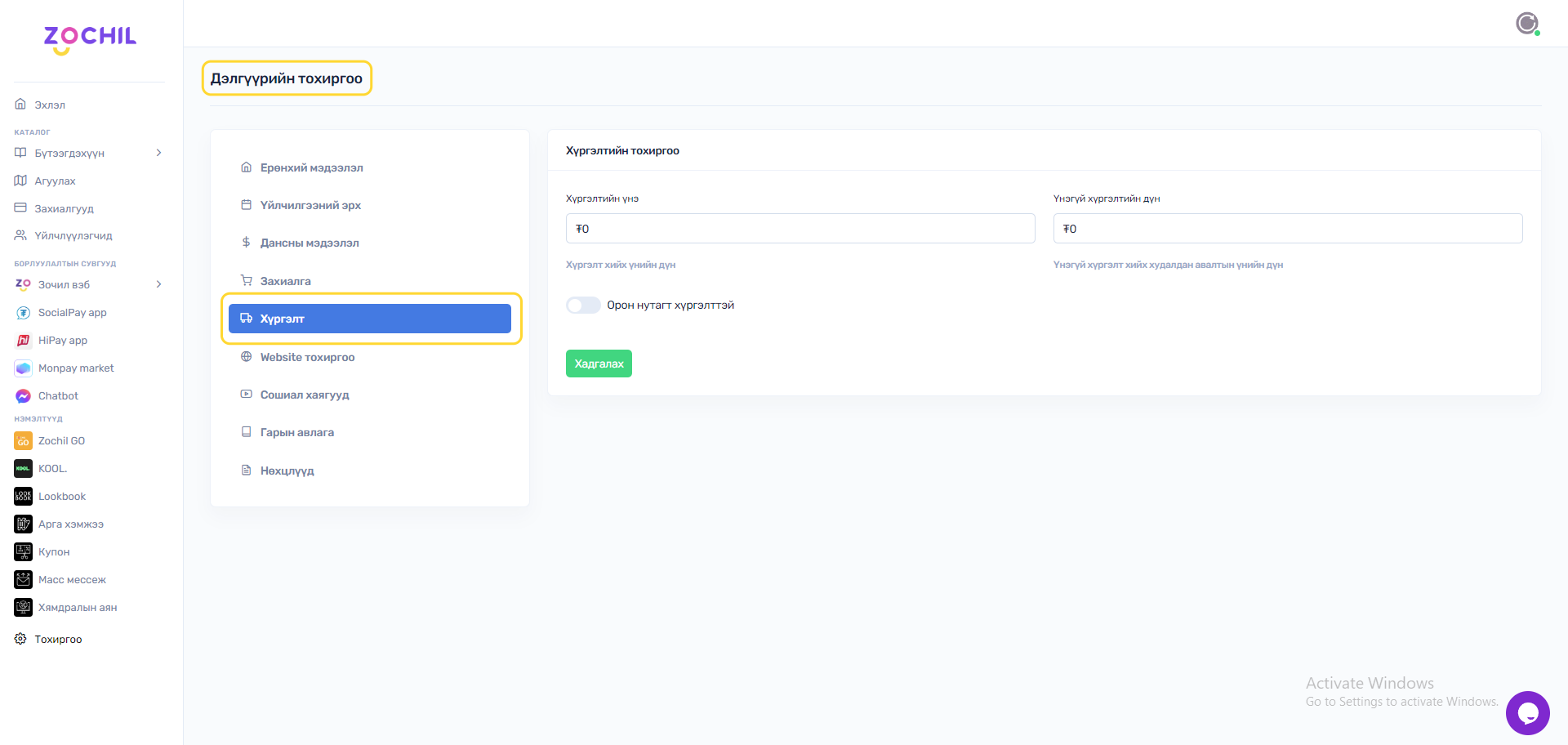Viewport: 1568px width, 745px height.
Task: Click the green Хадгалах button
Action: tap(599, 364)
